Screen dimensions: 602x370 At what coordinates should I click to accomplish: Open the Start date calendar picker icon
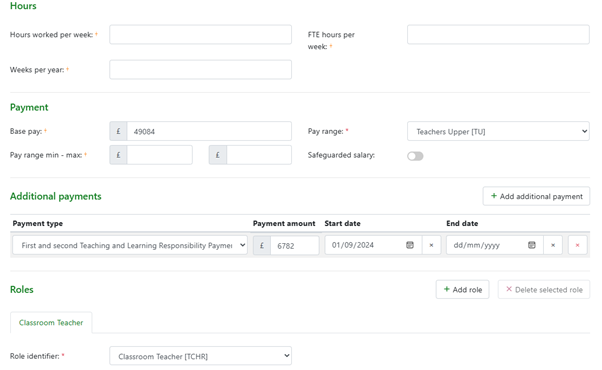point(410,245)
